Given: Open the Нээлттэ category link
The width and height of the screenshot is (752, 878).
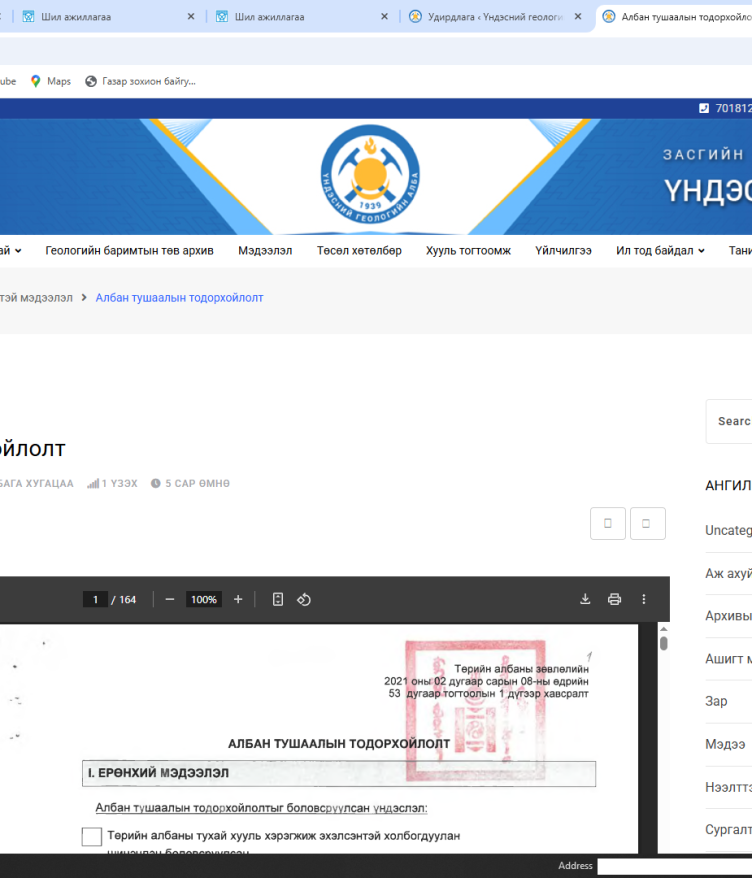Looking at the screenshot, I should (728, 787).
